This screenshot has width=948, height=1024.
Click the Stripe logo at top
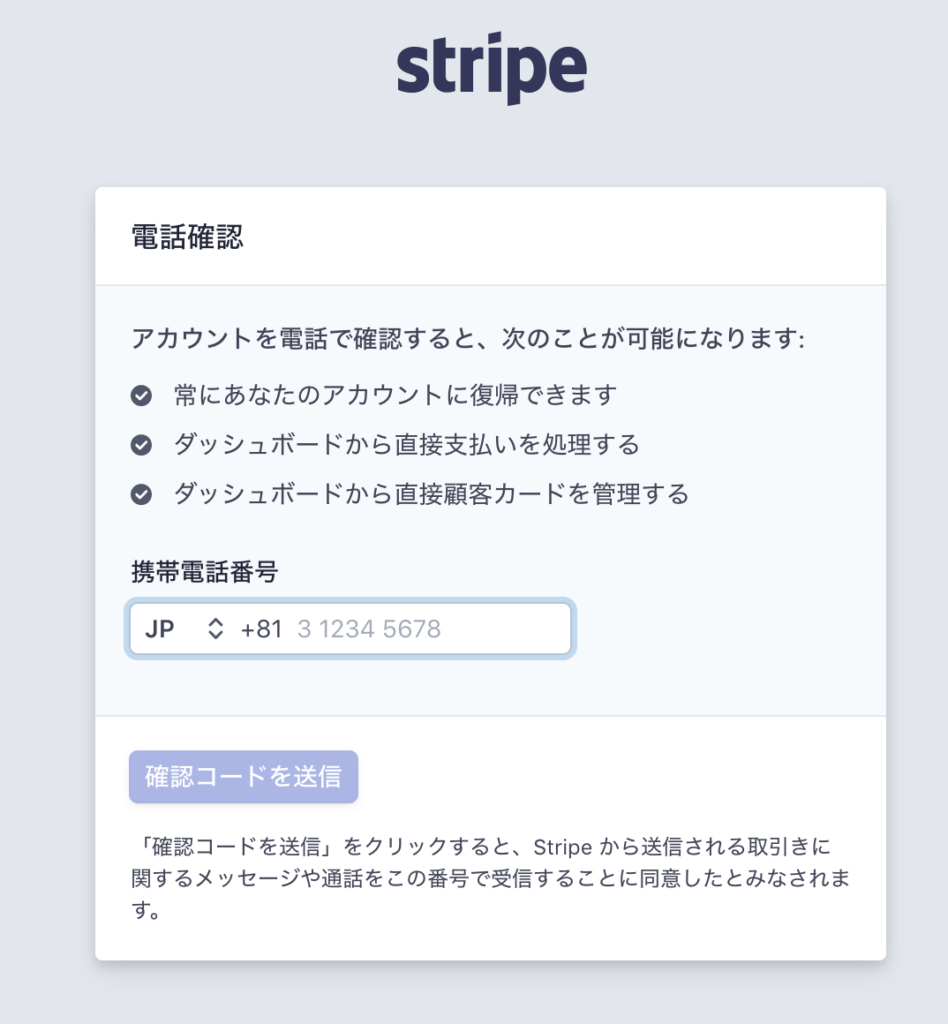(492, 68)
